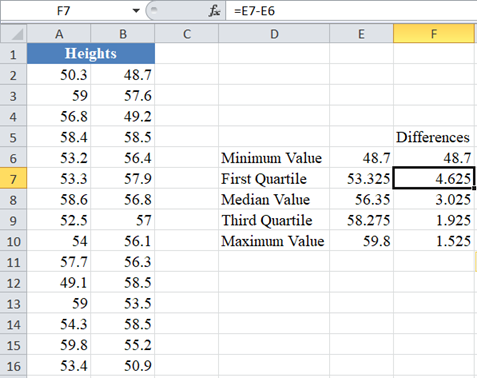Select cell containing 56.4

123,158
